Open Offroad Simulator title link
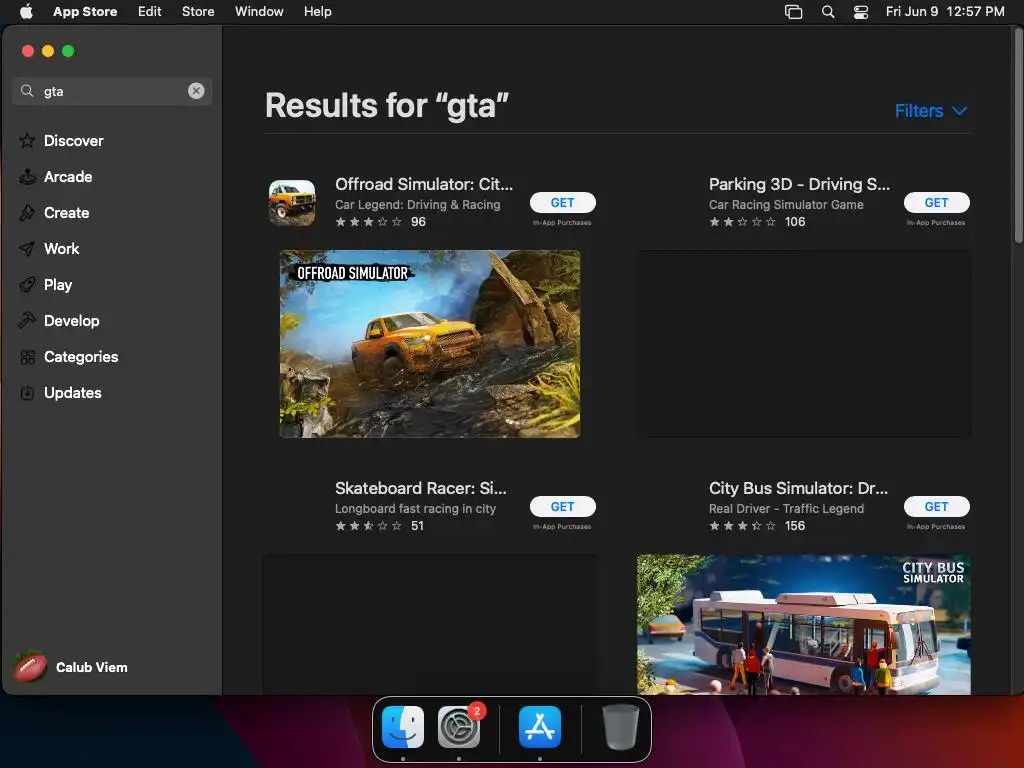 click(424, 184)
